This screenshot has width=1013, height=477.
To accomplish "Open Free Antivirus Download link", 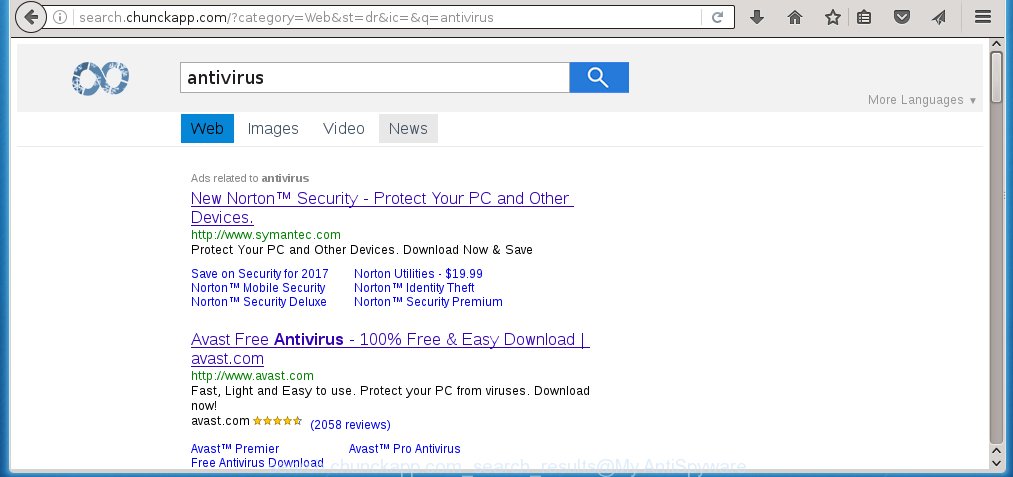I will tap(257, 463).
